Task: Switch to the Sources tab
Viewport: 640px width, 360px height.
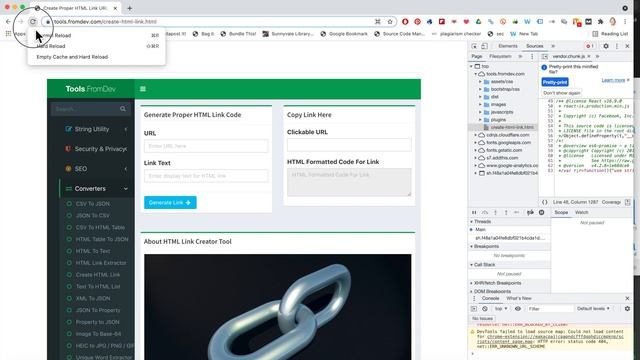Action: click(x=534, y=46)
